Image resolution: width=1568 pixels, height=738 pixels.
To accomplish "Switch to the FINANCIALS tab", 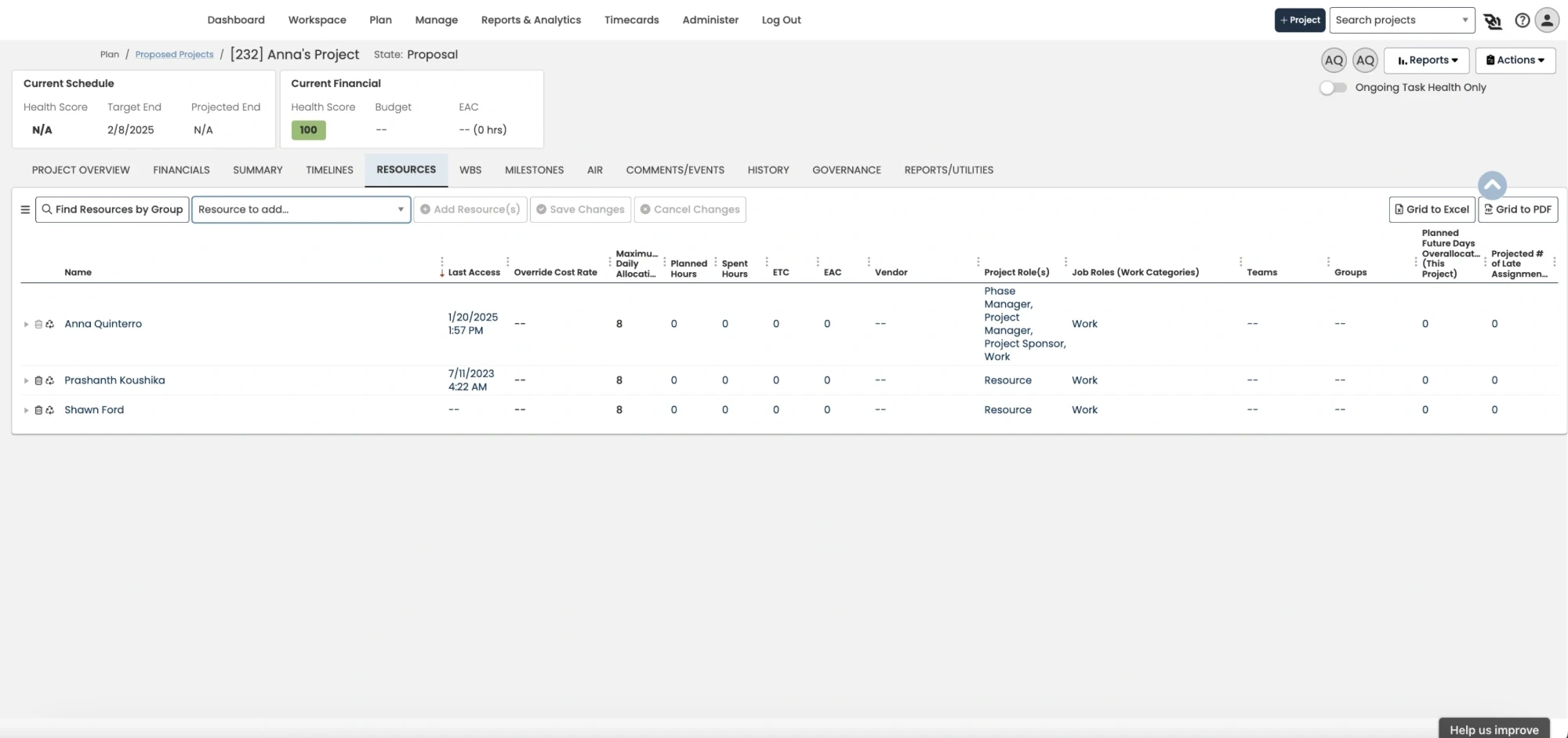I will click(181, 170).
